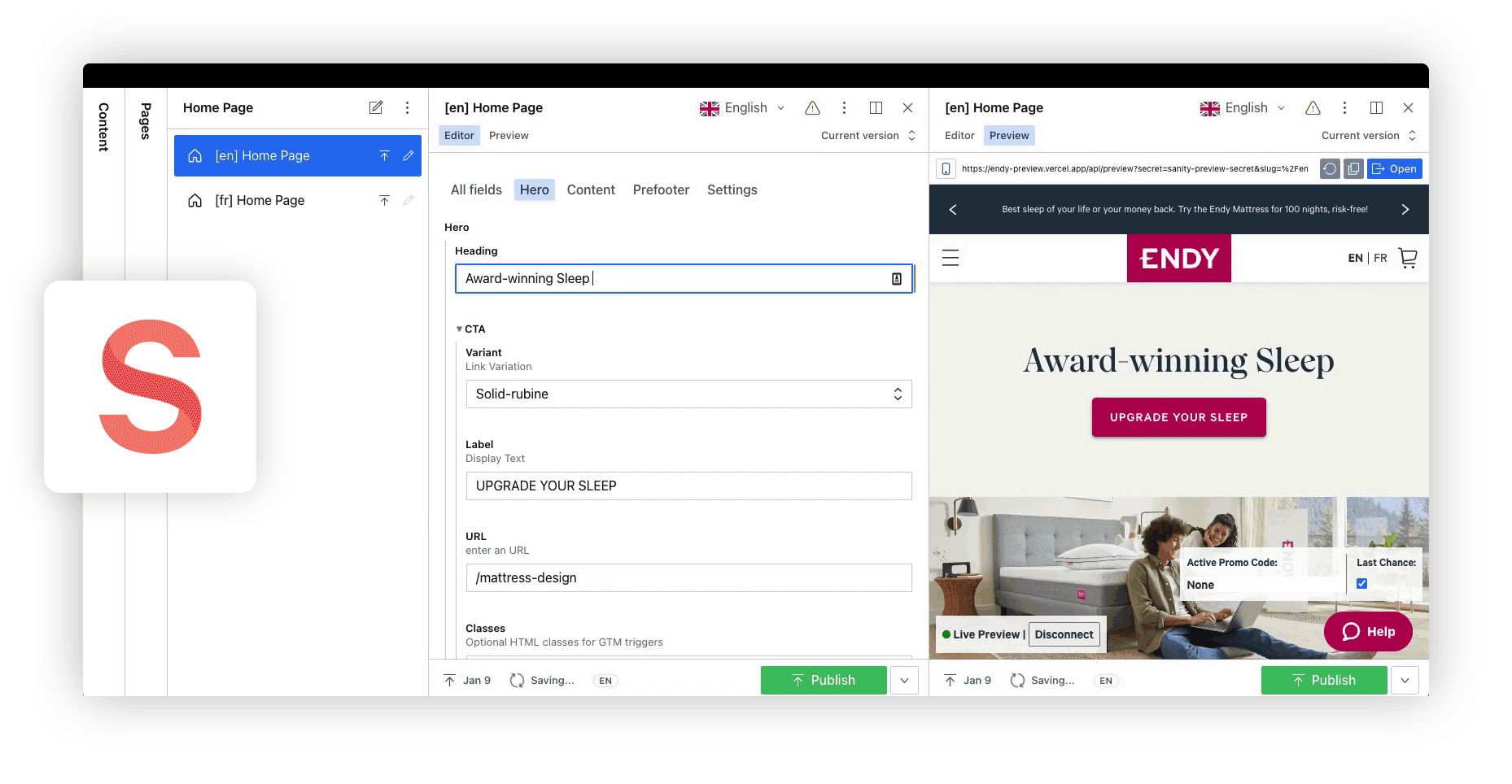Screen dimensions: 1512x784
Task: Click inside the URL field showing /mattress-design
Action: pos(688,577)
